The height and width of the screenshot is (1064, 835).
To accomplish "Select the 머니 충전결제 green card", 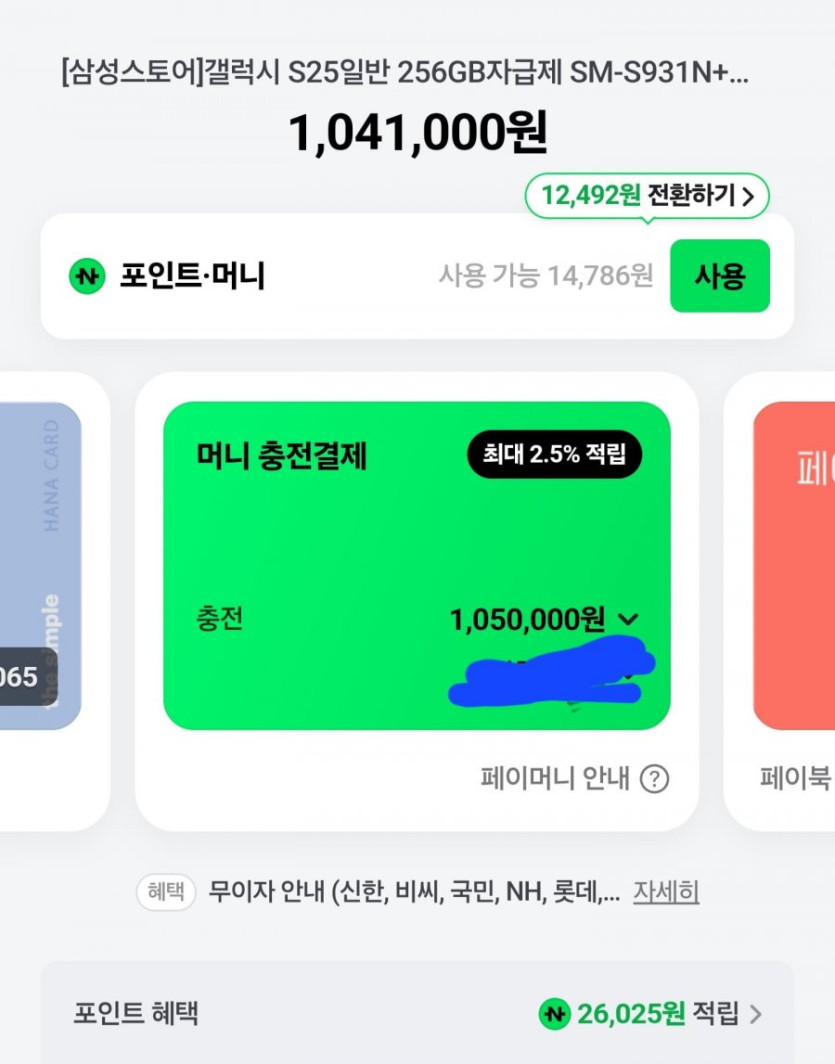I will (x=416, y=565).
